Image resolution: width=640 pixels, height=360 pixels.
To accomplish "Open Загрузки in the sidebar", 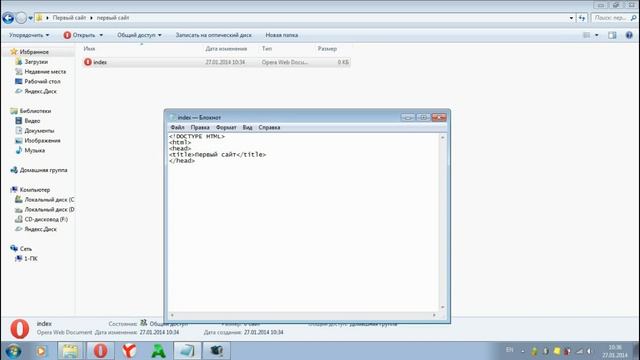I will point(36,62).
